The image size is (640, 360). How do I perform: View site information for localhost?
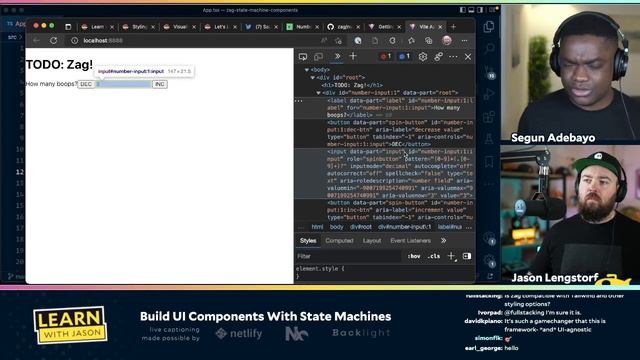pos(74,40)
